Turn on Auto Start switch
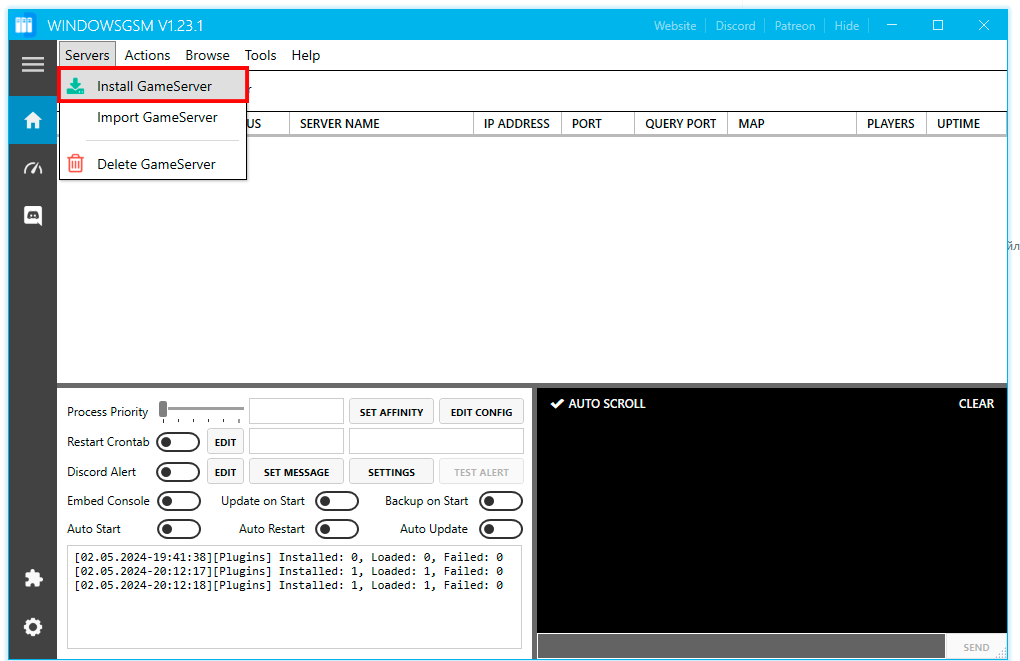Screen dimensions: 1020x661 [178, 529]
